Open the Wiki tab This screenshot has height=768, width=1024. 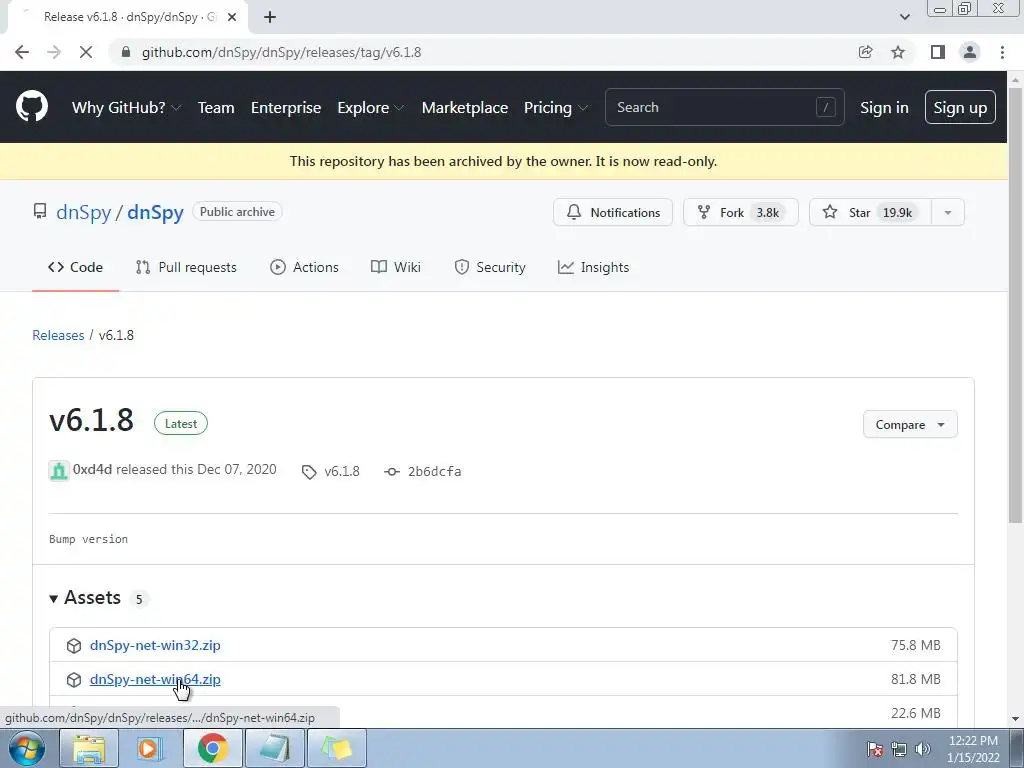coord(396,267)
